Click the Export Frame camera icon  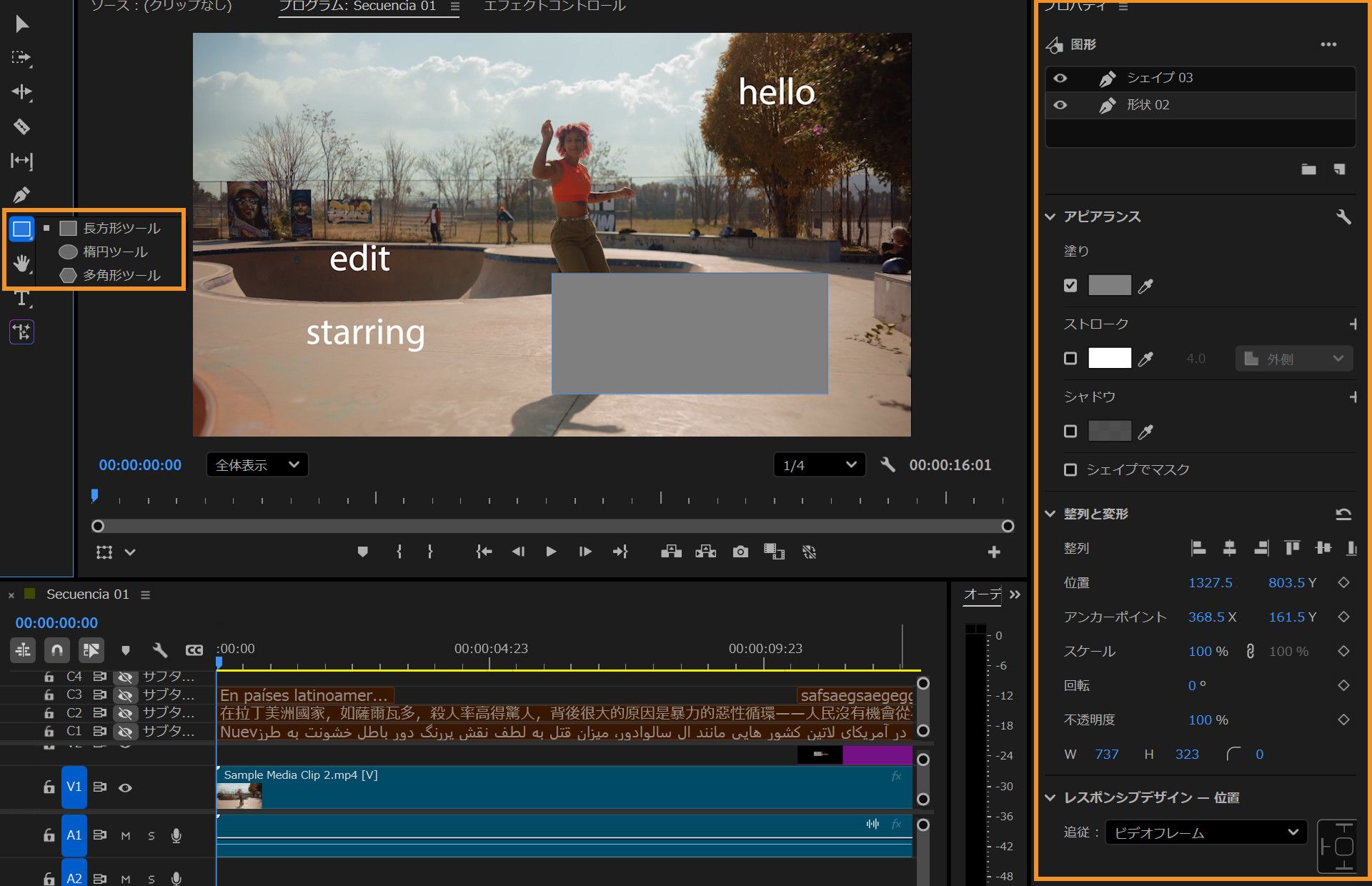pyautogui.click(x=740, y=552)
